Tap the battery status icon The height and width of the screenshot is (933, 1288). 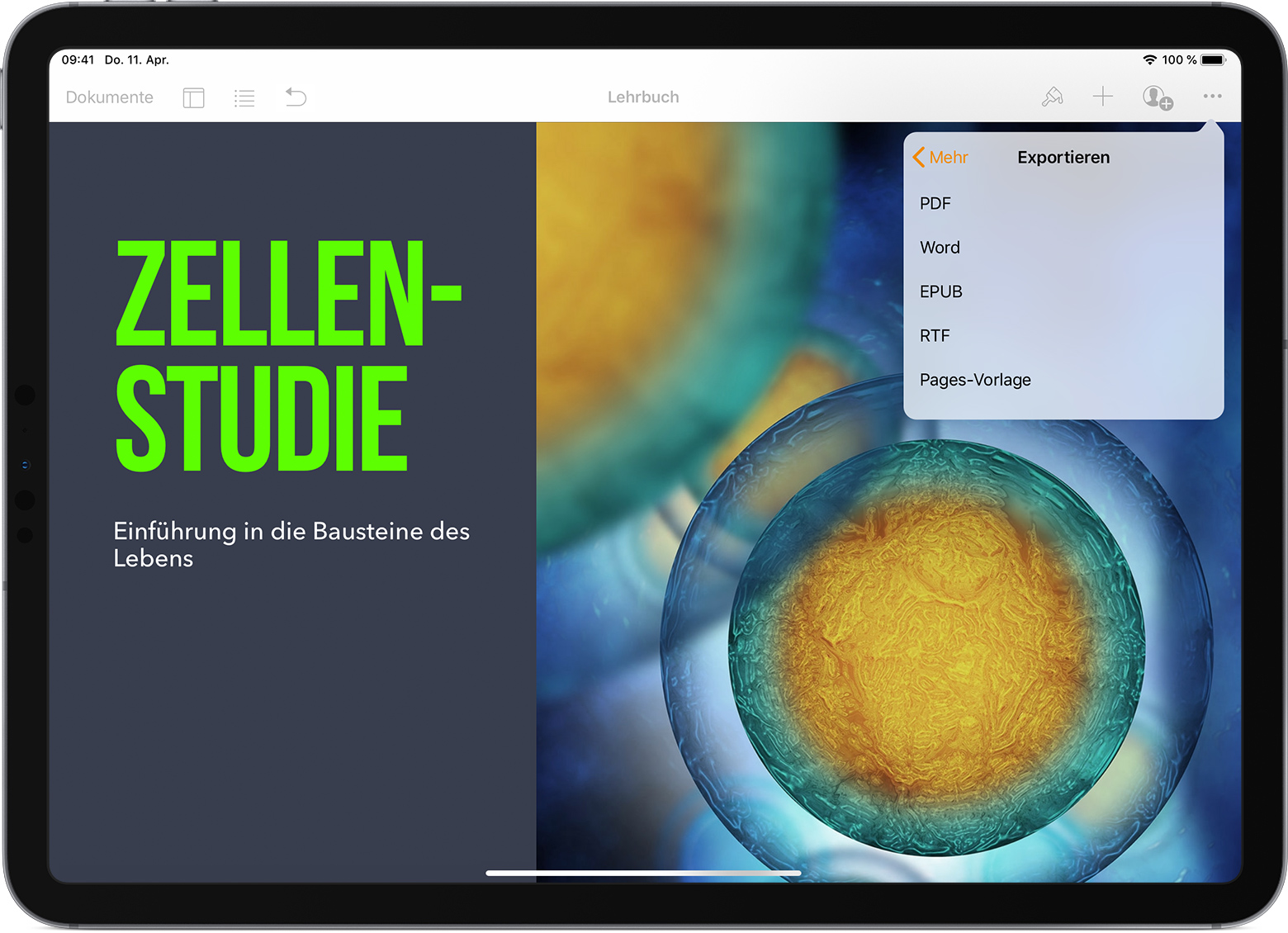tap(1213, 60)
